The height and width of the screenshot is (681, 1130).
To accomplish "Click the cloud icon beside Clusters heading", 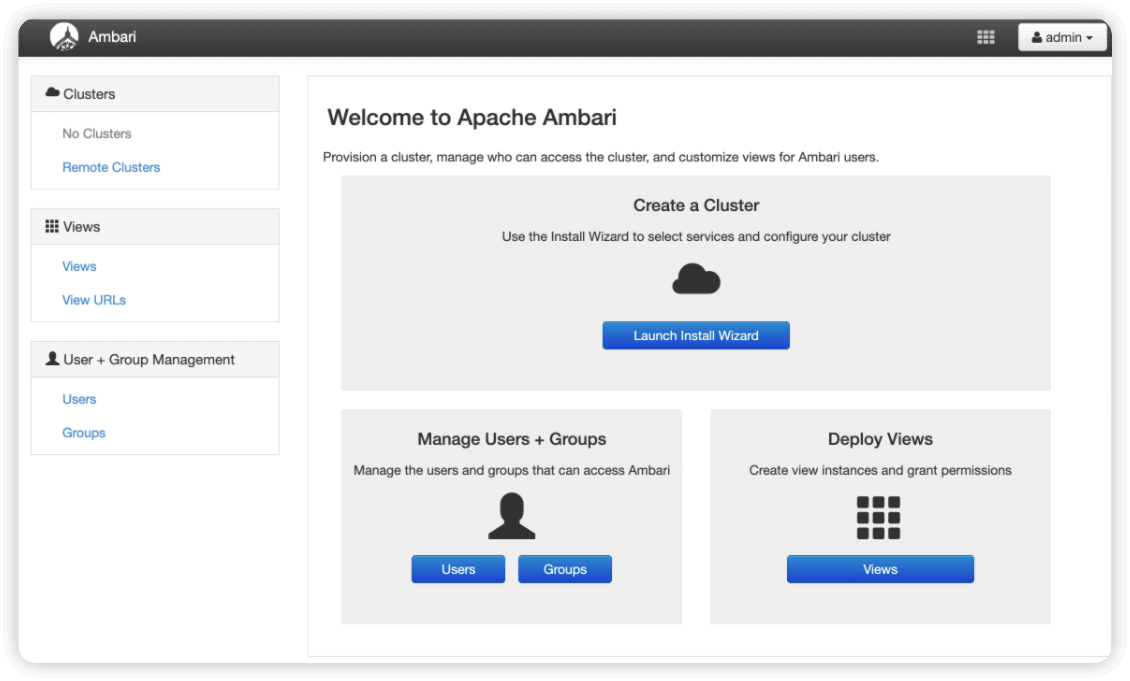I will (x=53, y=93).
